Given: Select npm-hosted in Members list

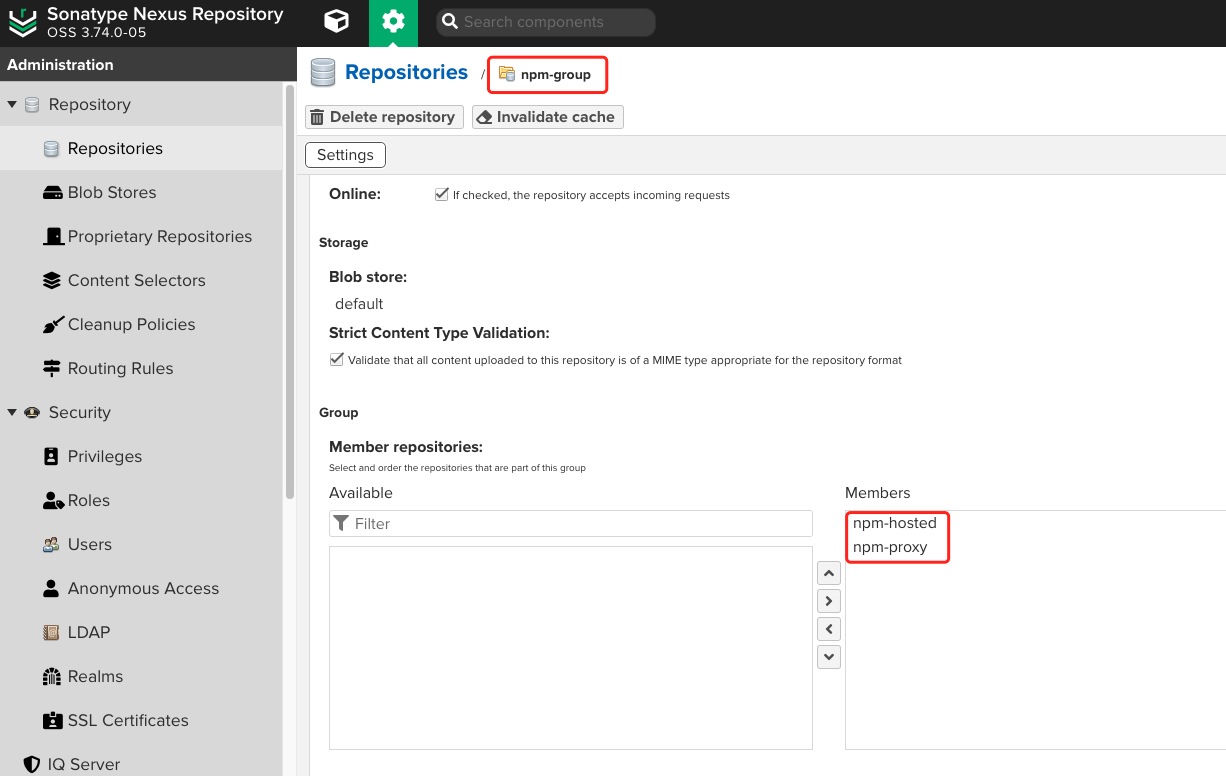Looking at the screenshot, I should [895, 523].
